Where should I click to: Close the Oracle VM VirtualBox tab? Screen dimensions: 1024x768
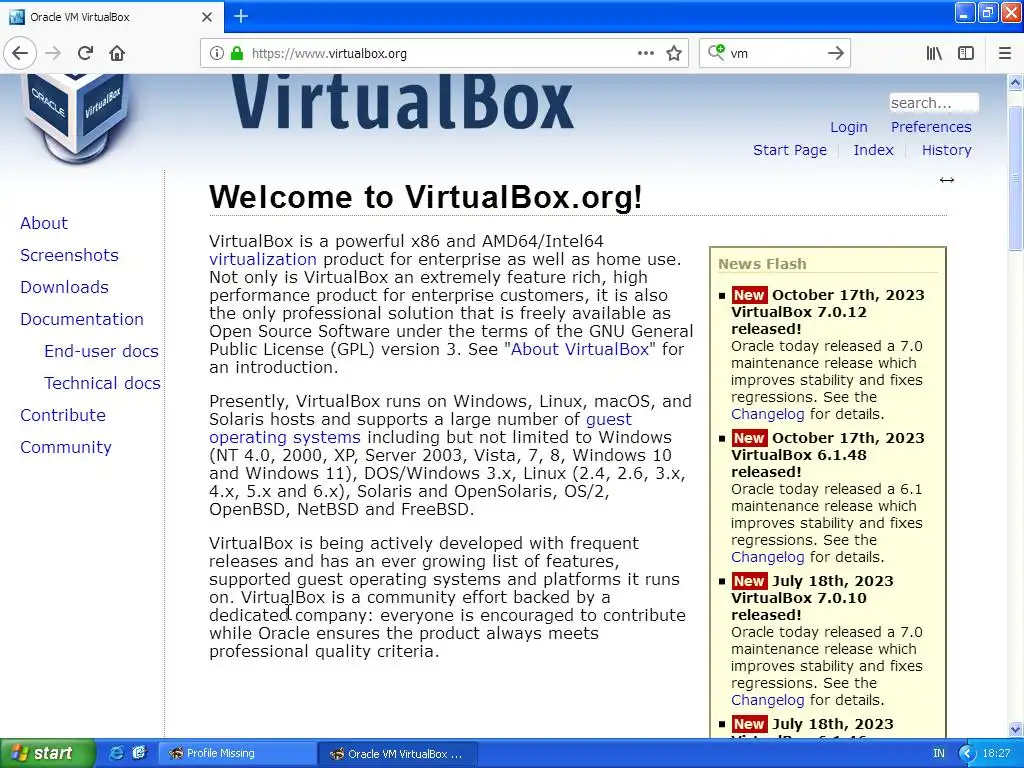[x=206, y=17]
